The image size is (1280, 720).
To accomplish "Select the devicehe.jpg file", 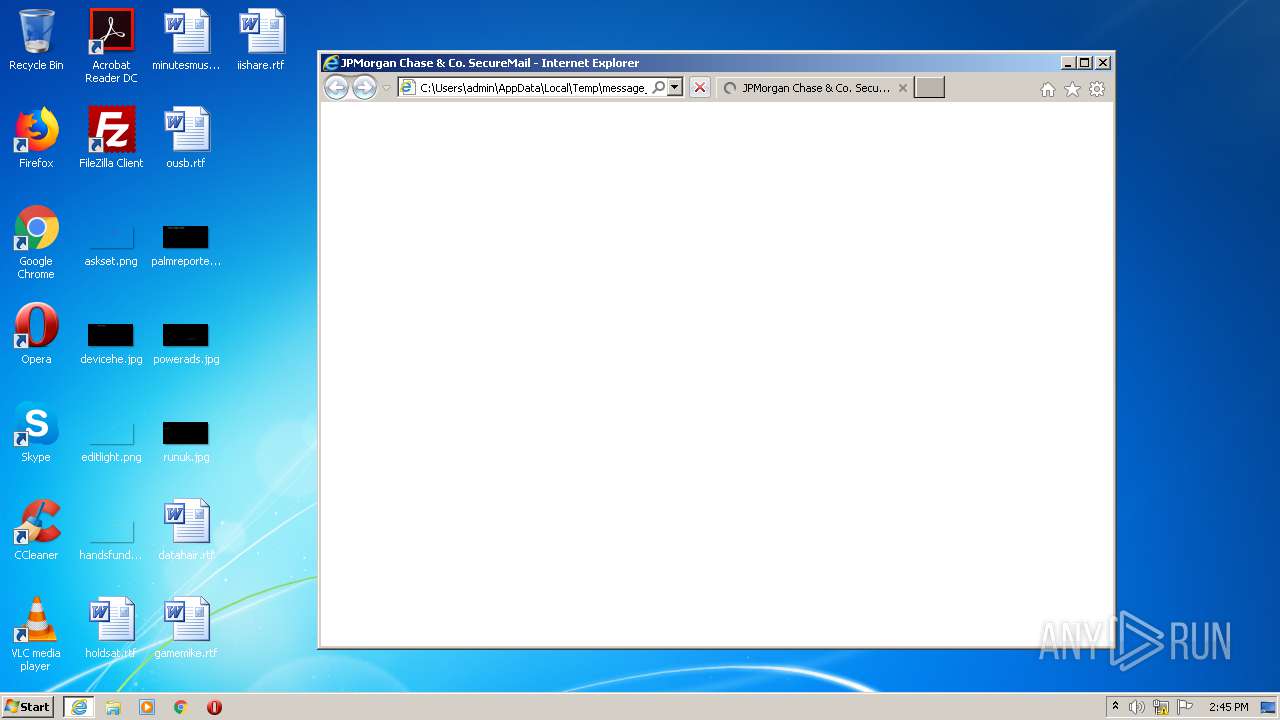I will pos(111,344).
